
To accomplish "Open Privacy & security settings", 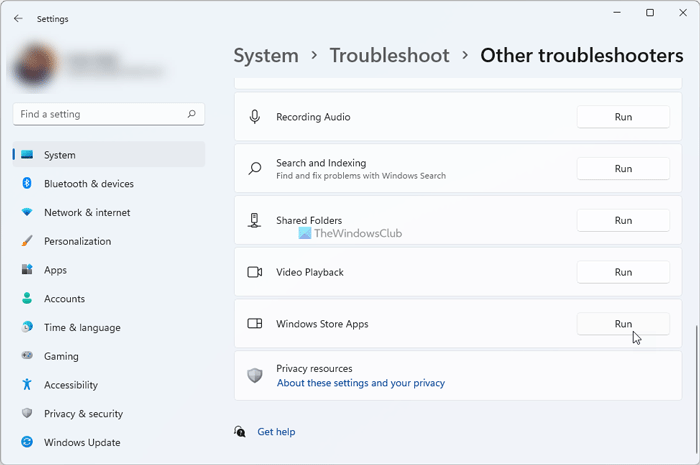I will click(84, 414).
